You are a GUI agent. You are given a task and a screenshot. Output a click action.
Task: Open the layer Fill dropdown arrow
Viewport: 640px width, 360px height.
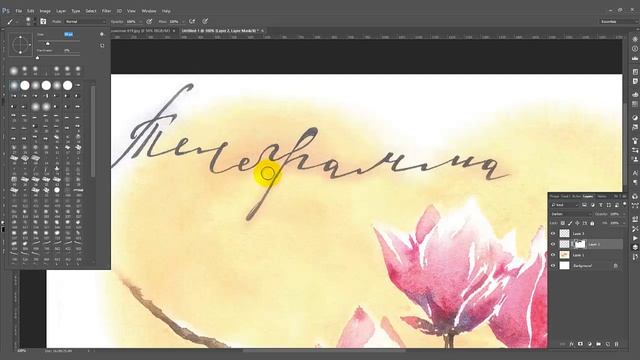[x=624, y=223]
